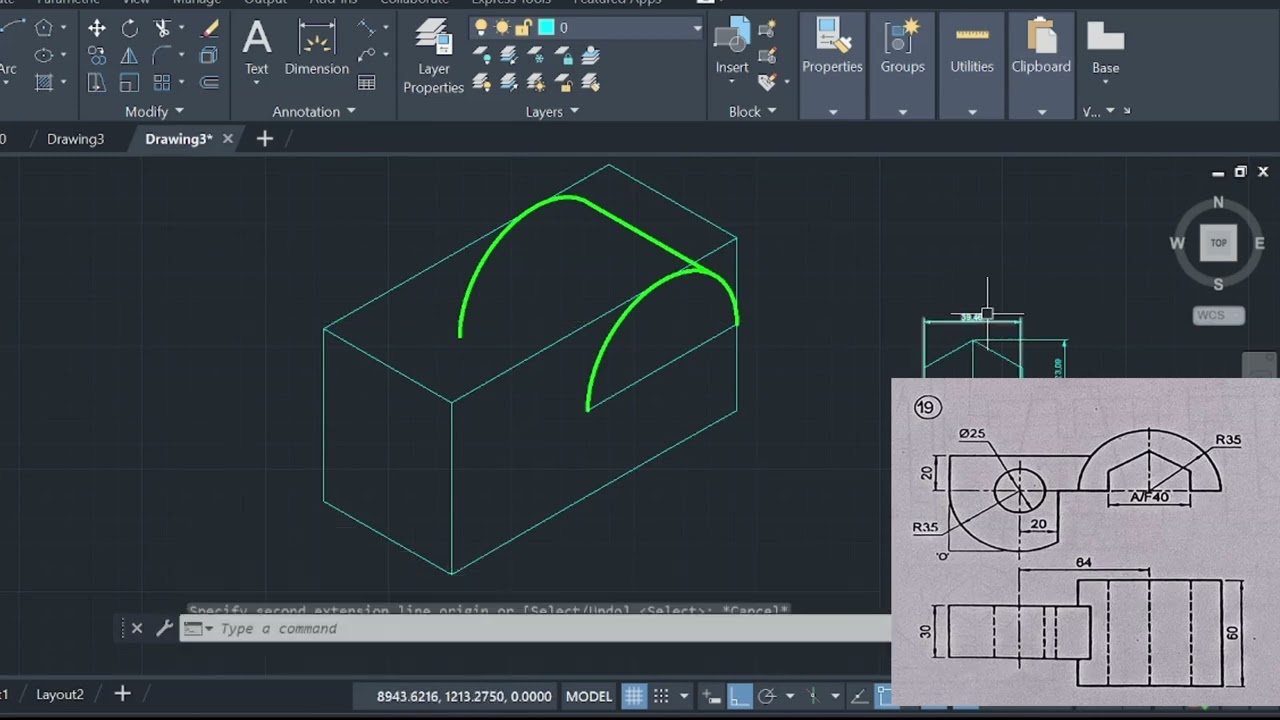Select the Mirror tool
1280x720 pixels.
pyautogui.click(x=129, y=55)
